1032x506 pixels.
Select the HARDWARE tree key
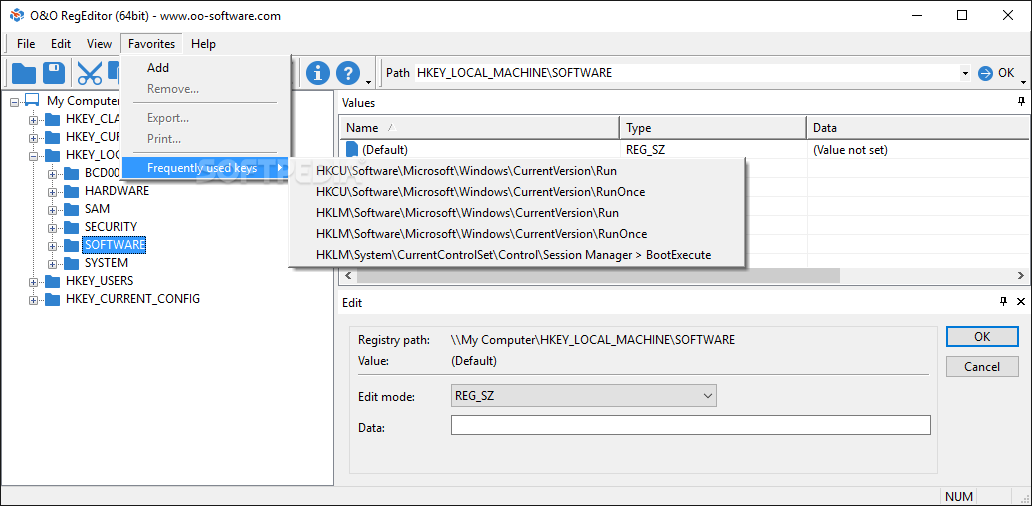click(116, 191)
